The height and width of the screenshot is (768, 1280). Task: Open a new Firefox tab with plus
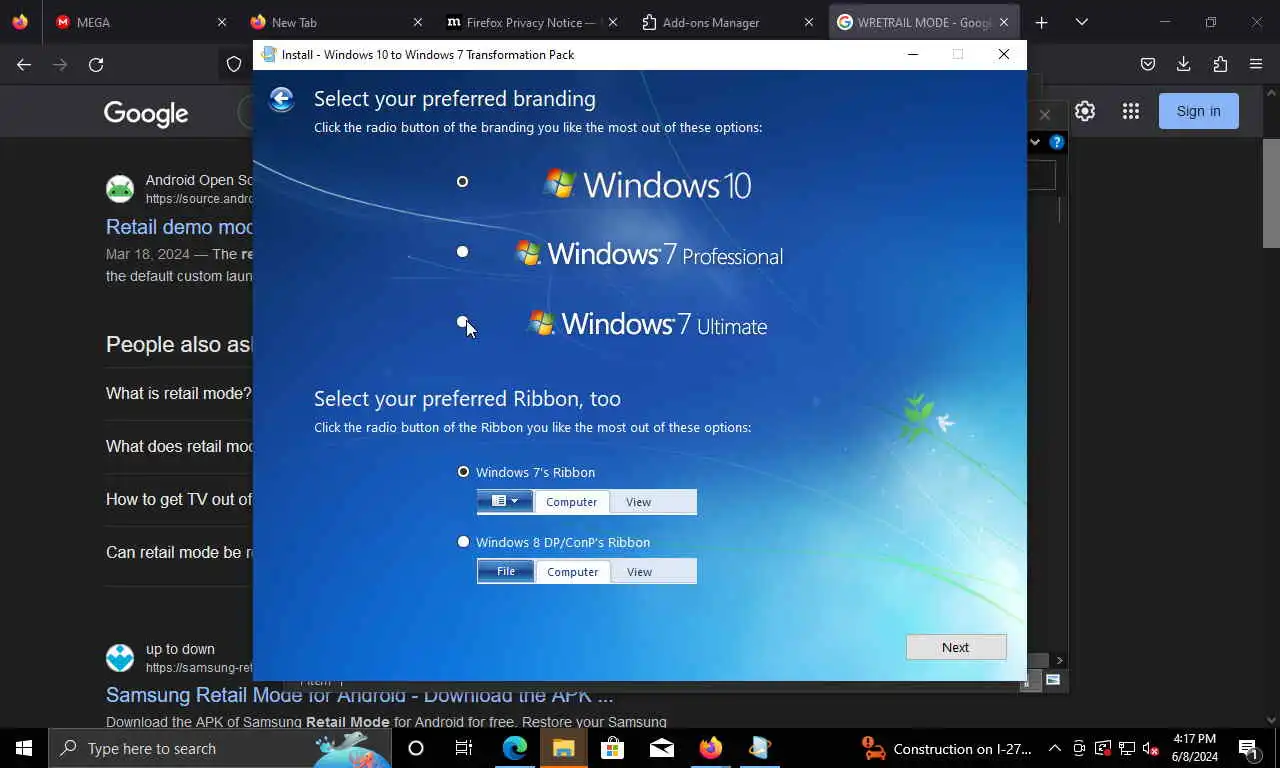1041,22
